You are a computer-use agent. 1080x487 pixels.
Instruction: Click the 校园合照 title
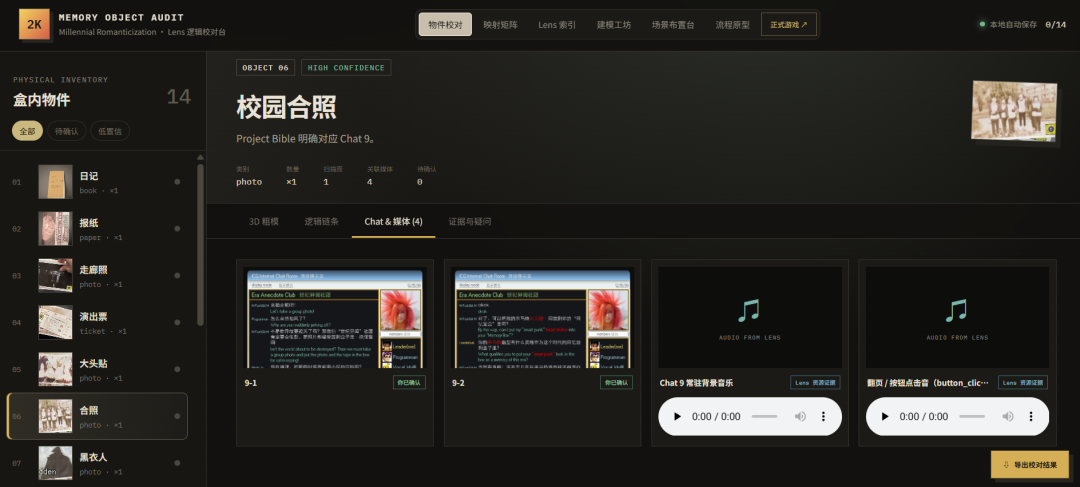coord(286,107)
